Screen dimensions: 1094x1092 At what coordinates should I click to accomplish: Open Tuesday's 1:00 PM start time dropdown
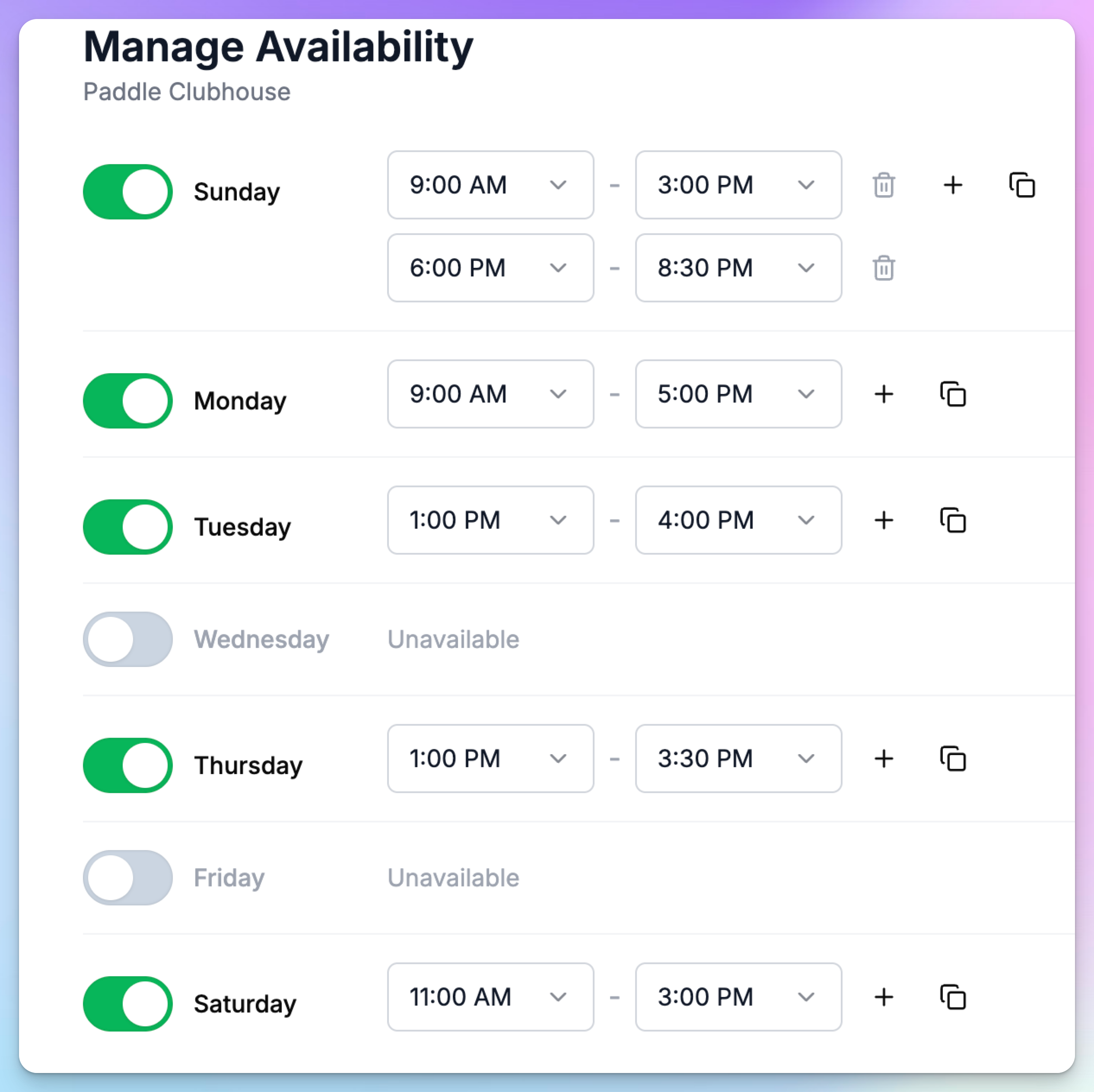(x=490, y=520)
